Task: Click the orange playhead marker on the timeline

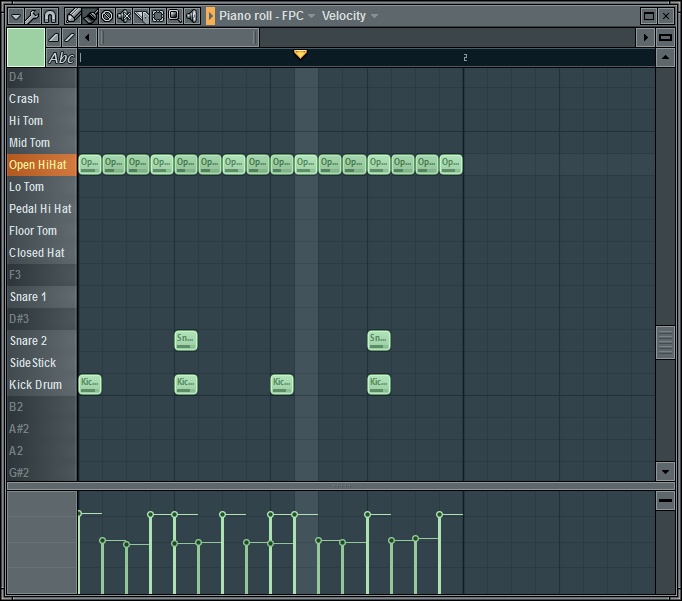Action: [x=300, y=54]
